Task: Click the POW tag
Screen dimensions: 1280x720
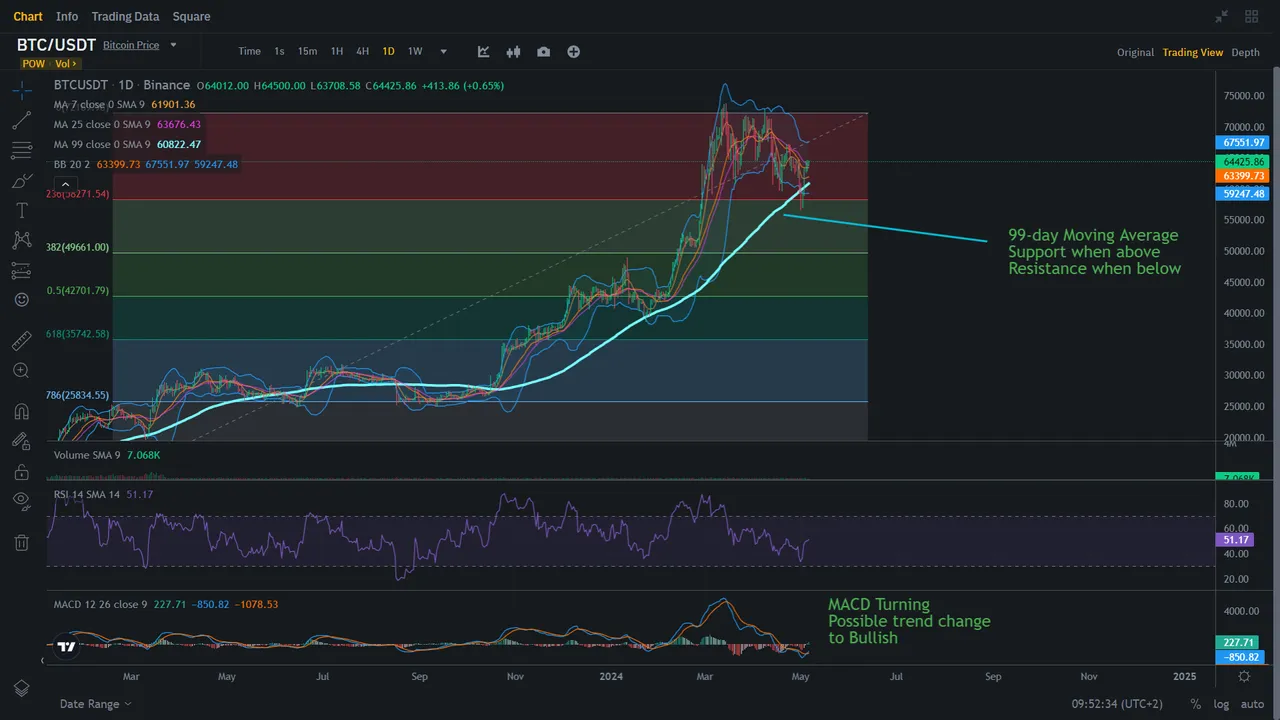Action: 33,64
